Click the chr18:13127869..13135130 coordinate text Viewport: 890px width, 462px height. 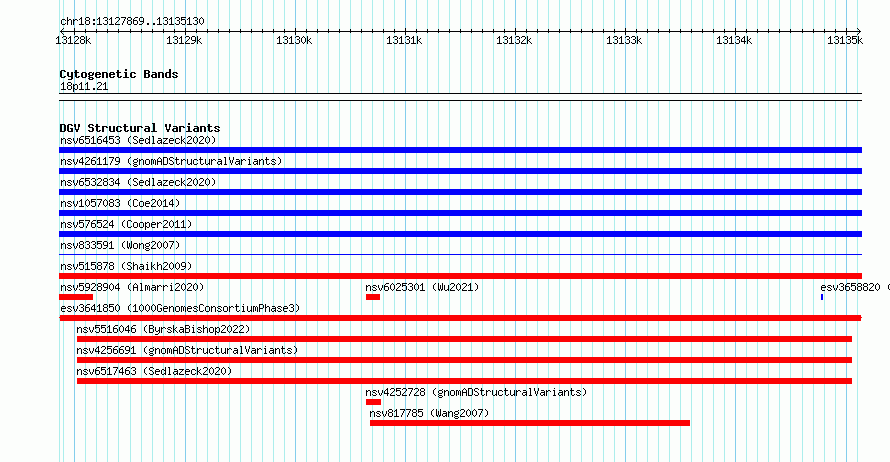tap(132, 22)
